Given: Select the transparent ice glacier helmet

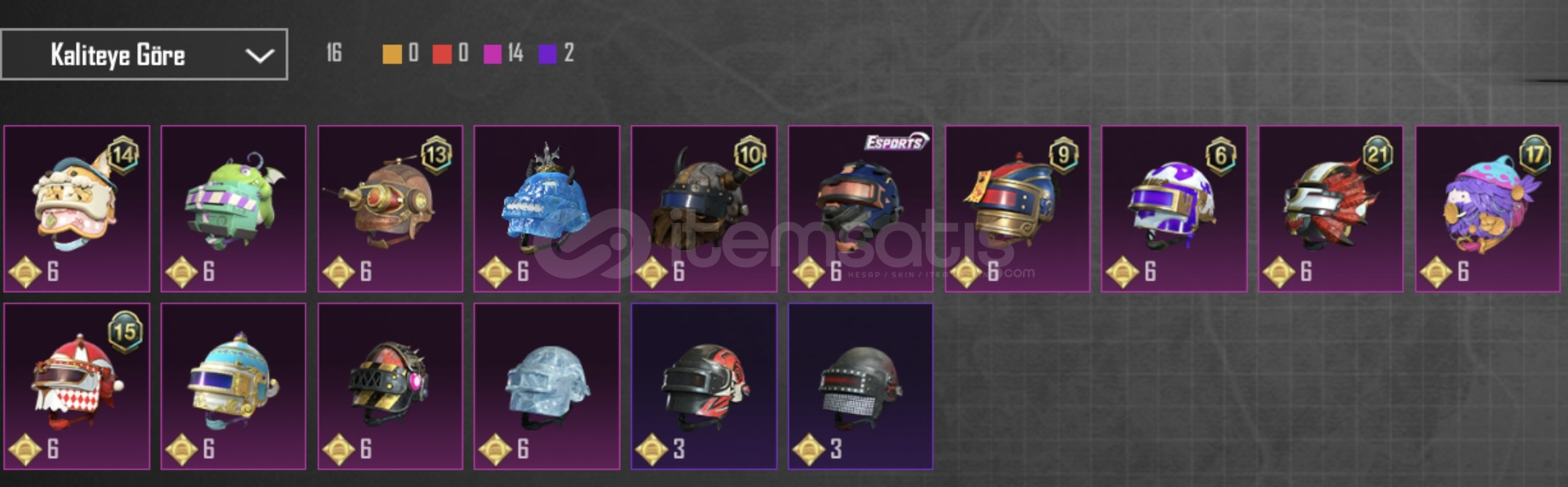Looking at the screenshot, I should (547, 387).
